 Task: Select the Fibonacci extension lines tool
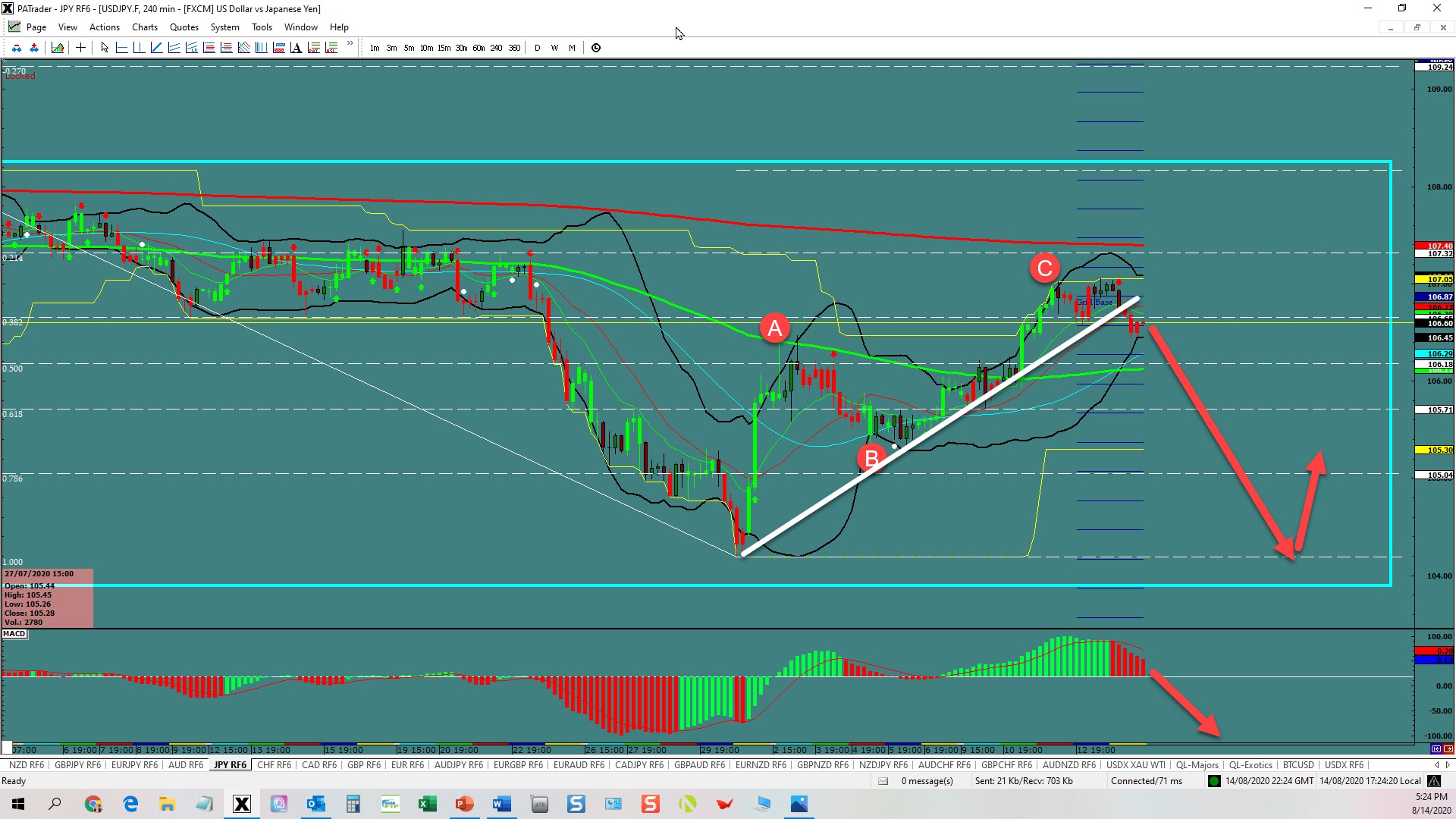pos(226,48)
